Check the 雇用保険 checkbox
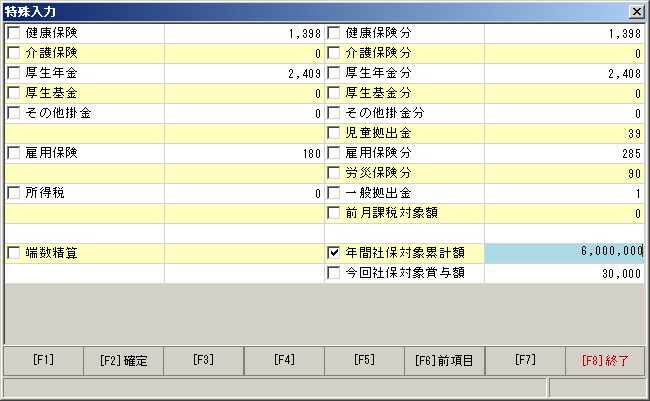The image size is (650, 401). point(14,153)
